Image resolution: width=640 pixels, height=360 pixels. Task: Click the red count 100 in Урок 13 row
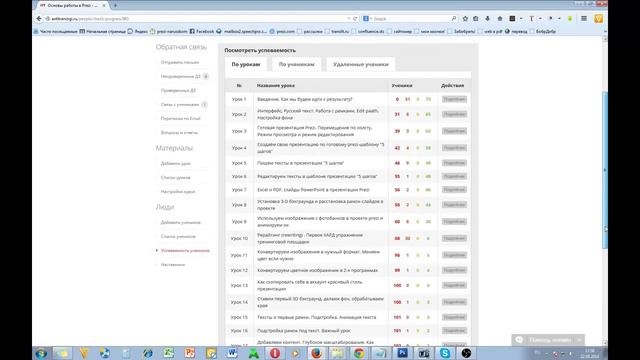click(x=397, y=285)
